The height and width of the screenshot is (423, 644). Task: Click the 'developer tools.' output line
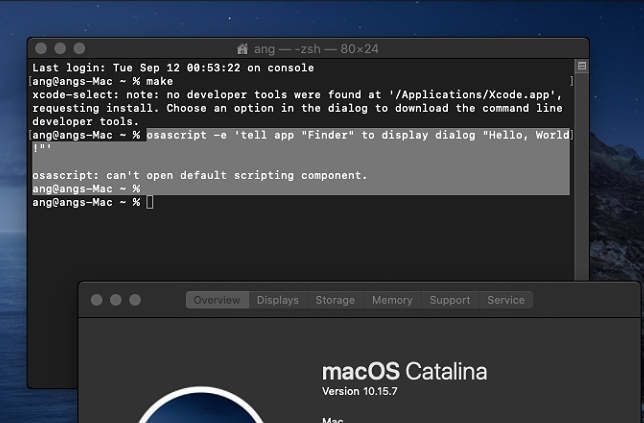pyautogui.click(x=86, y=122)
